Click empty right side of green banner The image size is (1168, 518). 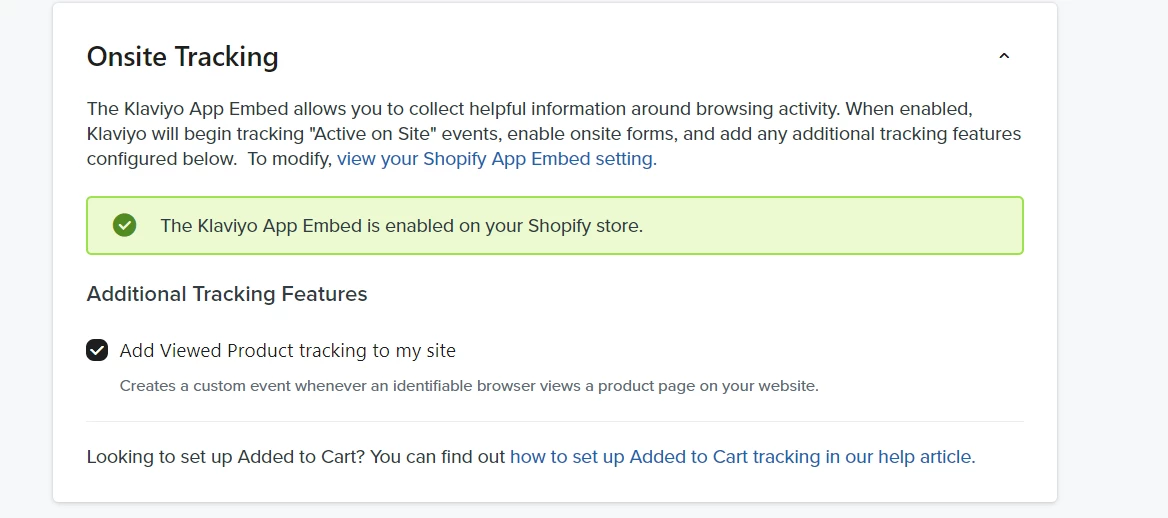click(850, 226)
